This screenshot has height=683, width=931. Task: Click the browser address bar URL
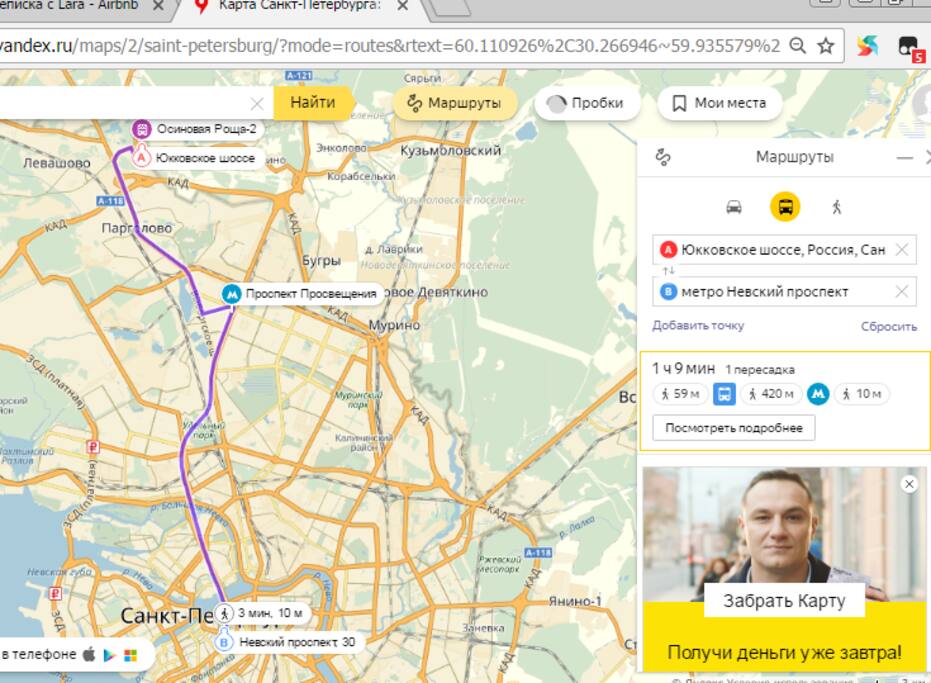389,46
